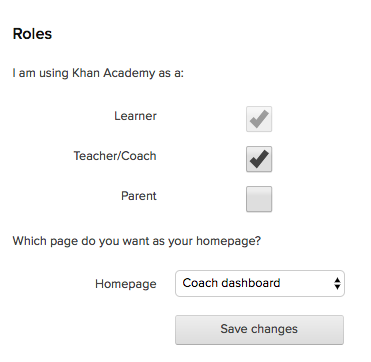Click the empty box beside Parent
371x362 pixels.
(x=259, y=199)
